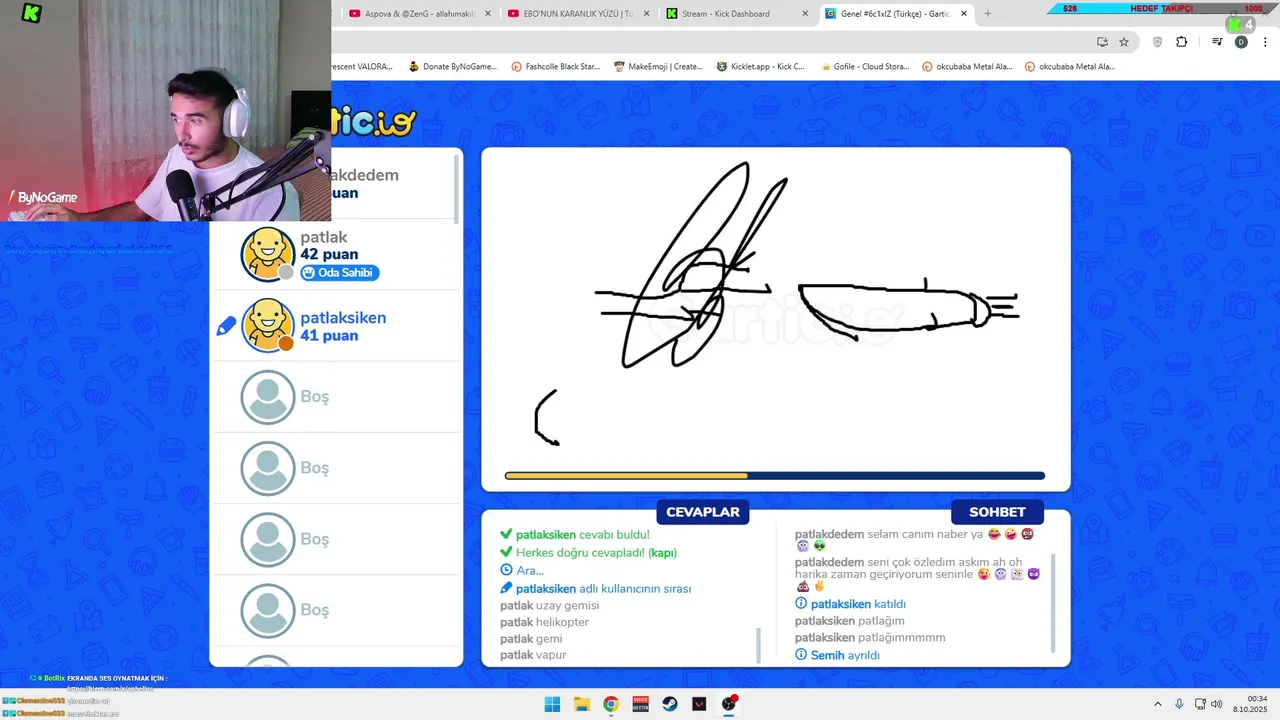Image resolution: width=1280 pixels, height=720 pixels.
Task: Select the SOHBET panel header
Action: pyautogui.click(x=997, y=512)
